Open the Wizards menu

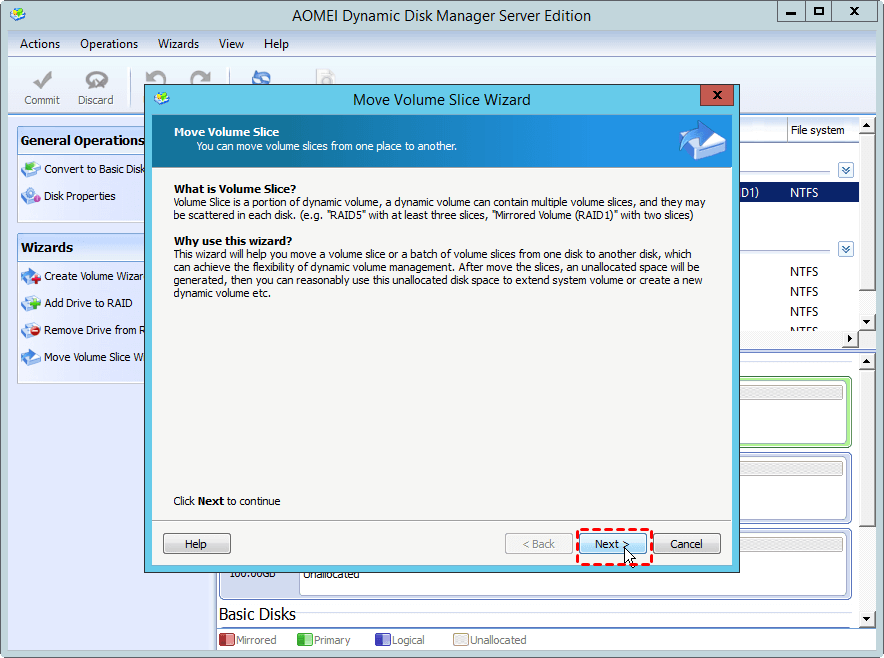point(178,44)
